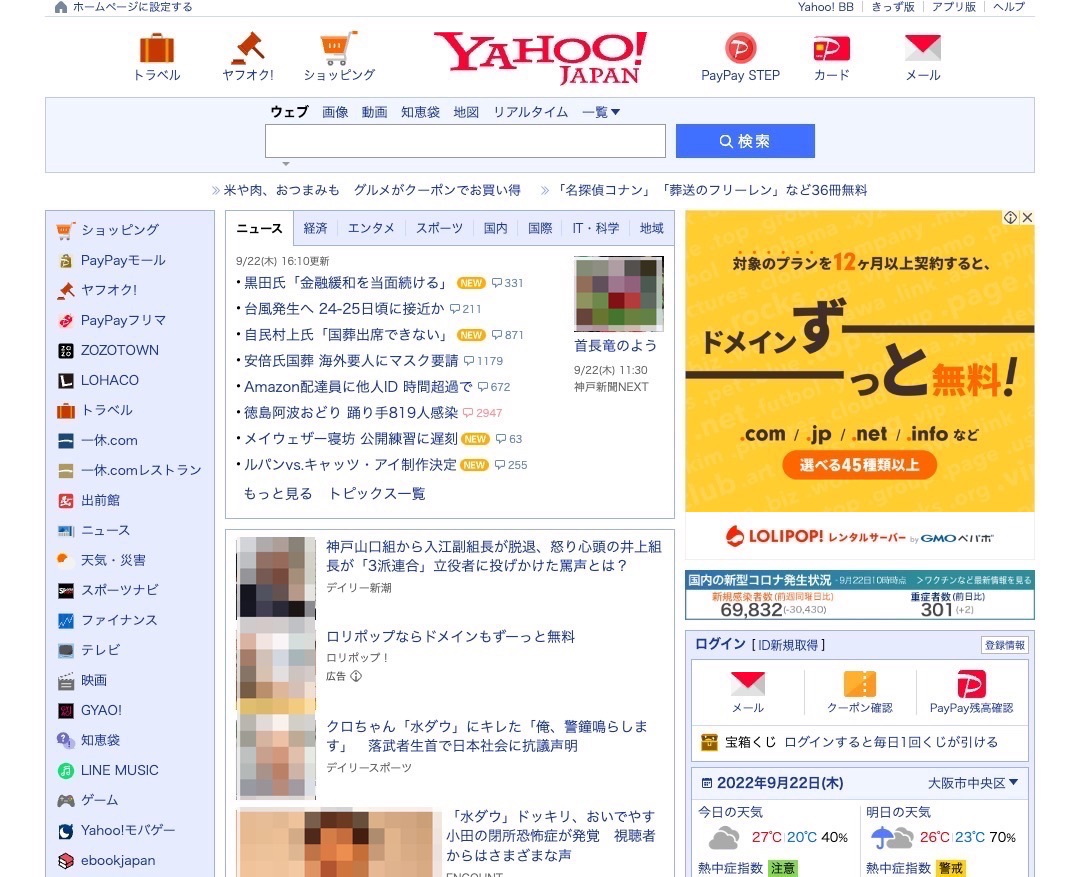
Task: Open comments count 2947 on 徳島阿波おどり
Action: (482, 413)
